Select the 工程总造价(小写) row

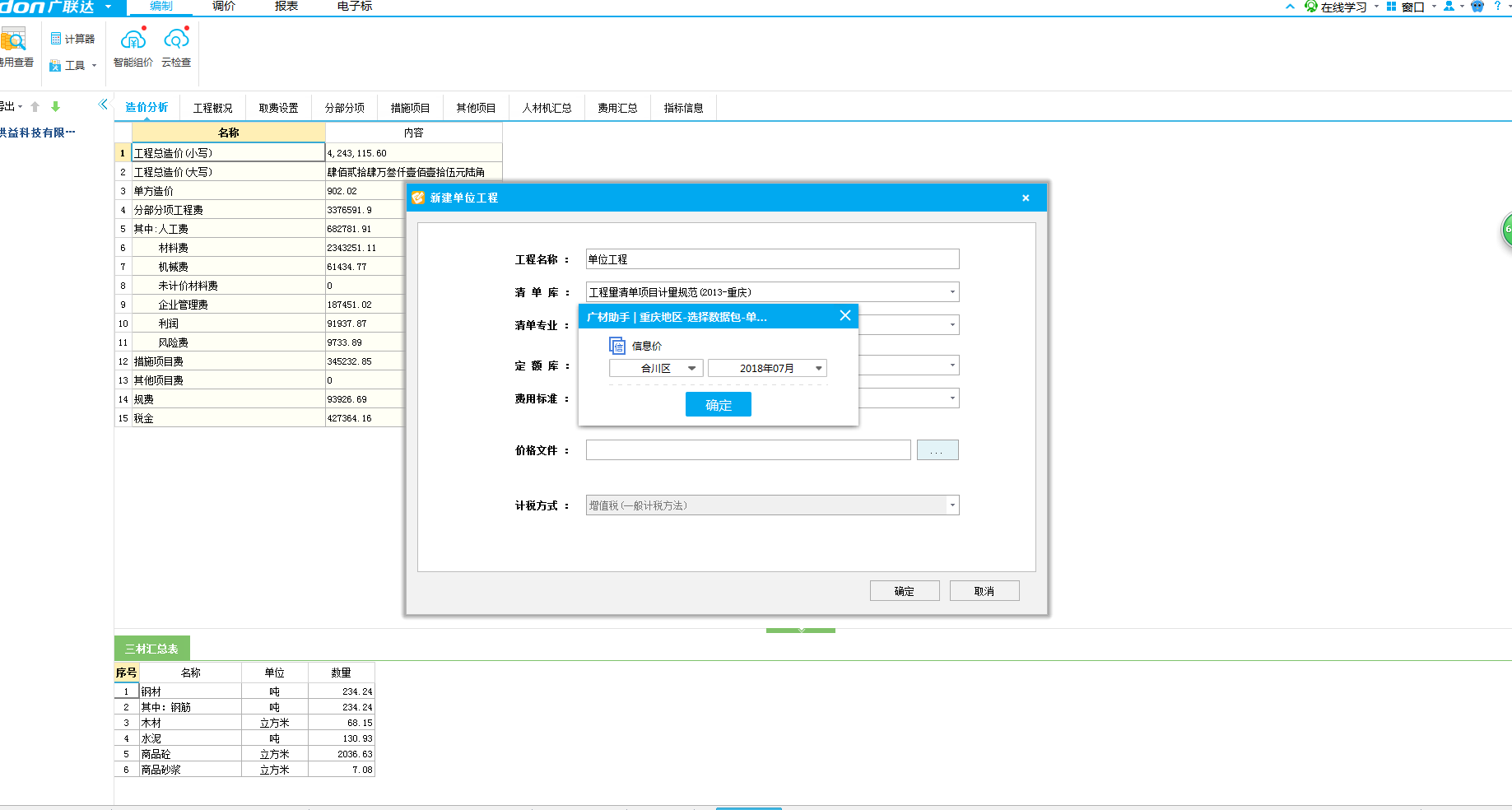[x=309, y=153]
